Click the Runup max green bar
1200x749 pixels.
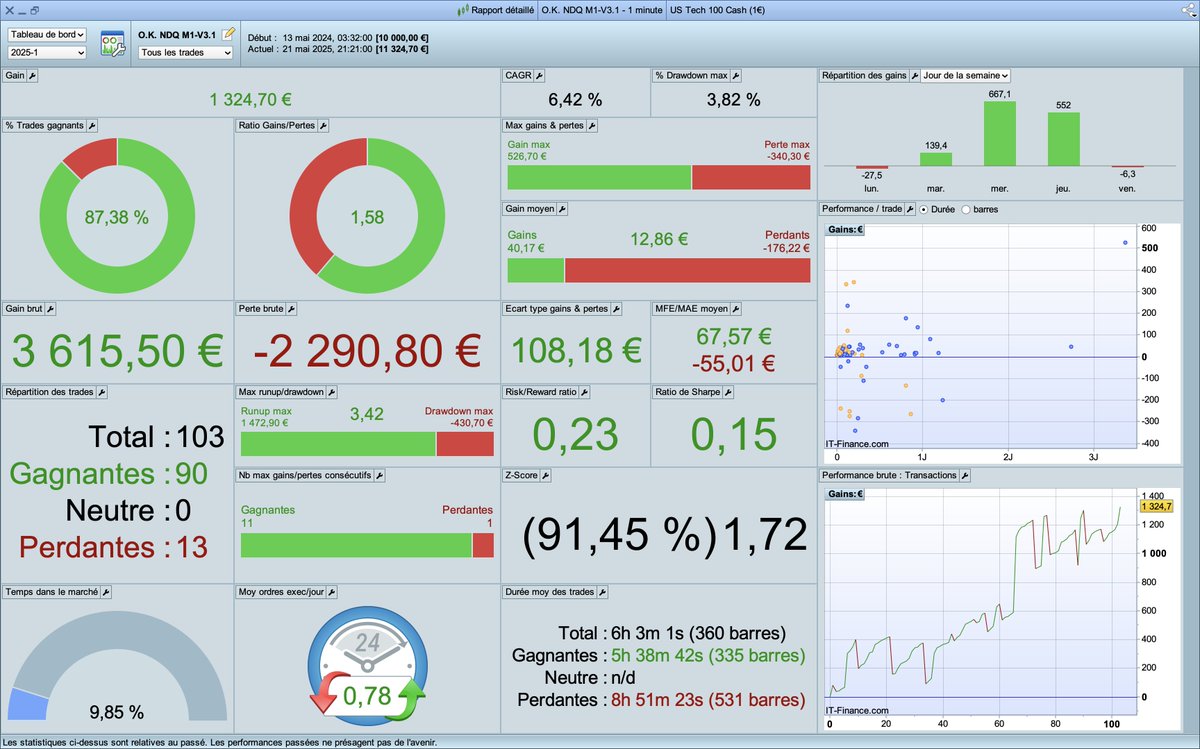click(338, 444)
